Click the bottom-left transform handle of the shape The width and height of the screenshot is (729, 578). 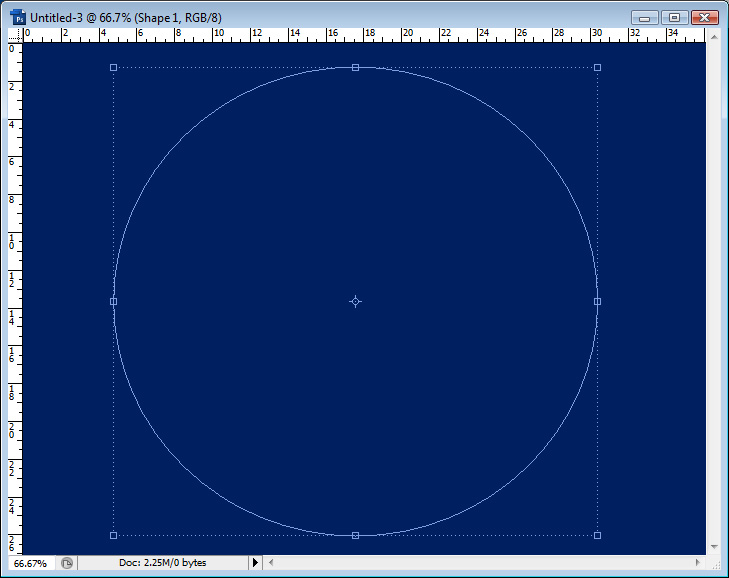coord(113,535)
